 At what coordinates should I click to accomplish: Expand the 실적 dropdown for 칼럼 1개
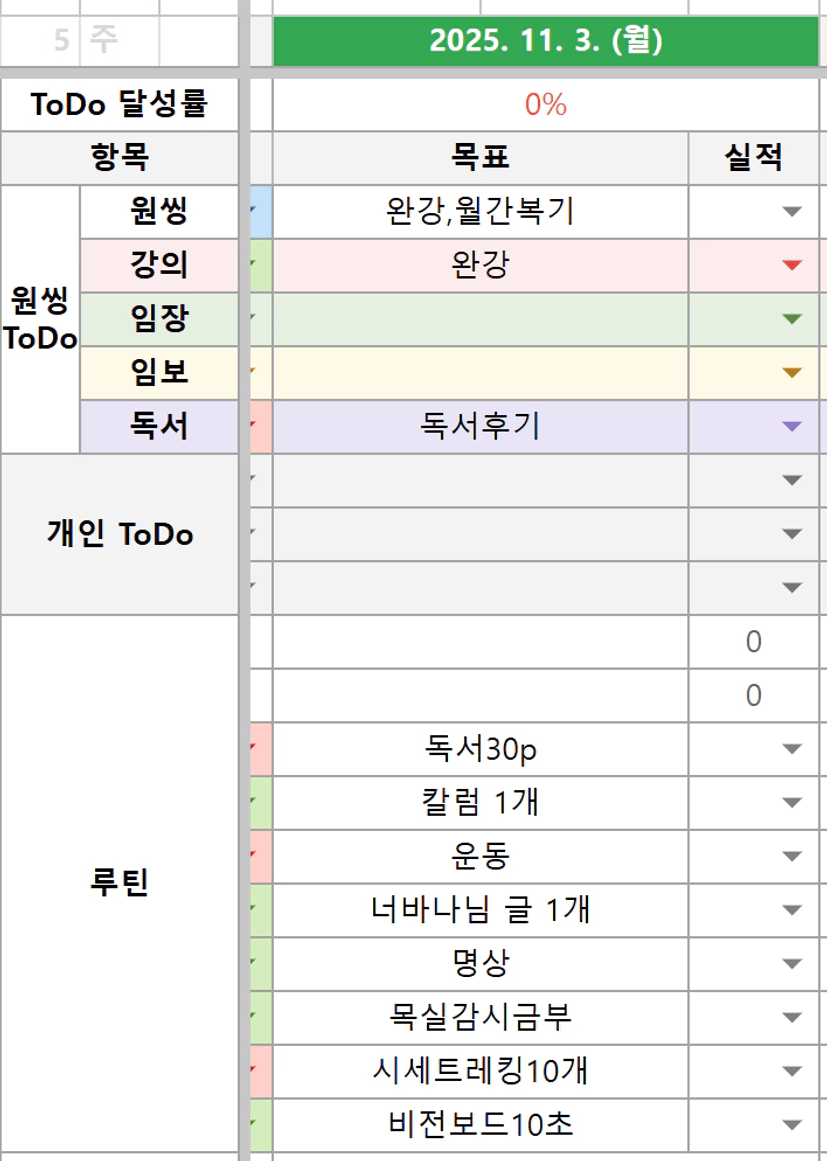click(x=792, y=803)
